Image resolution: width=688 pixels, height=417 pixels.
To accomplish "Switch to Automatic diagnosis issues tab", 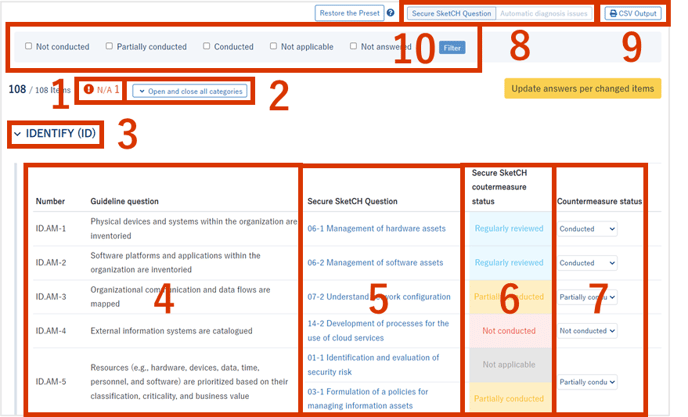I will 544,14.
